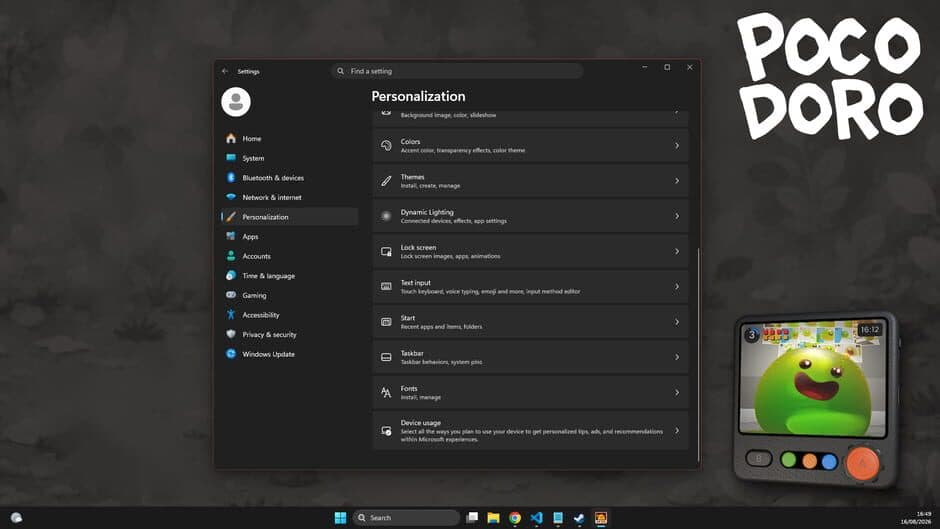The image size is (940, 529).
Task: Click the user profile avatar
Action: click(x=236, y=102)
